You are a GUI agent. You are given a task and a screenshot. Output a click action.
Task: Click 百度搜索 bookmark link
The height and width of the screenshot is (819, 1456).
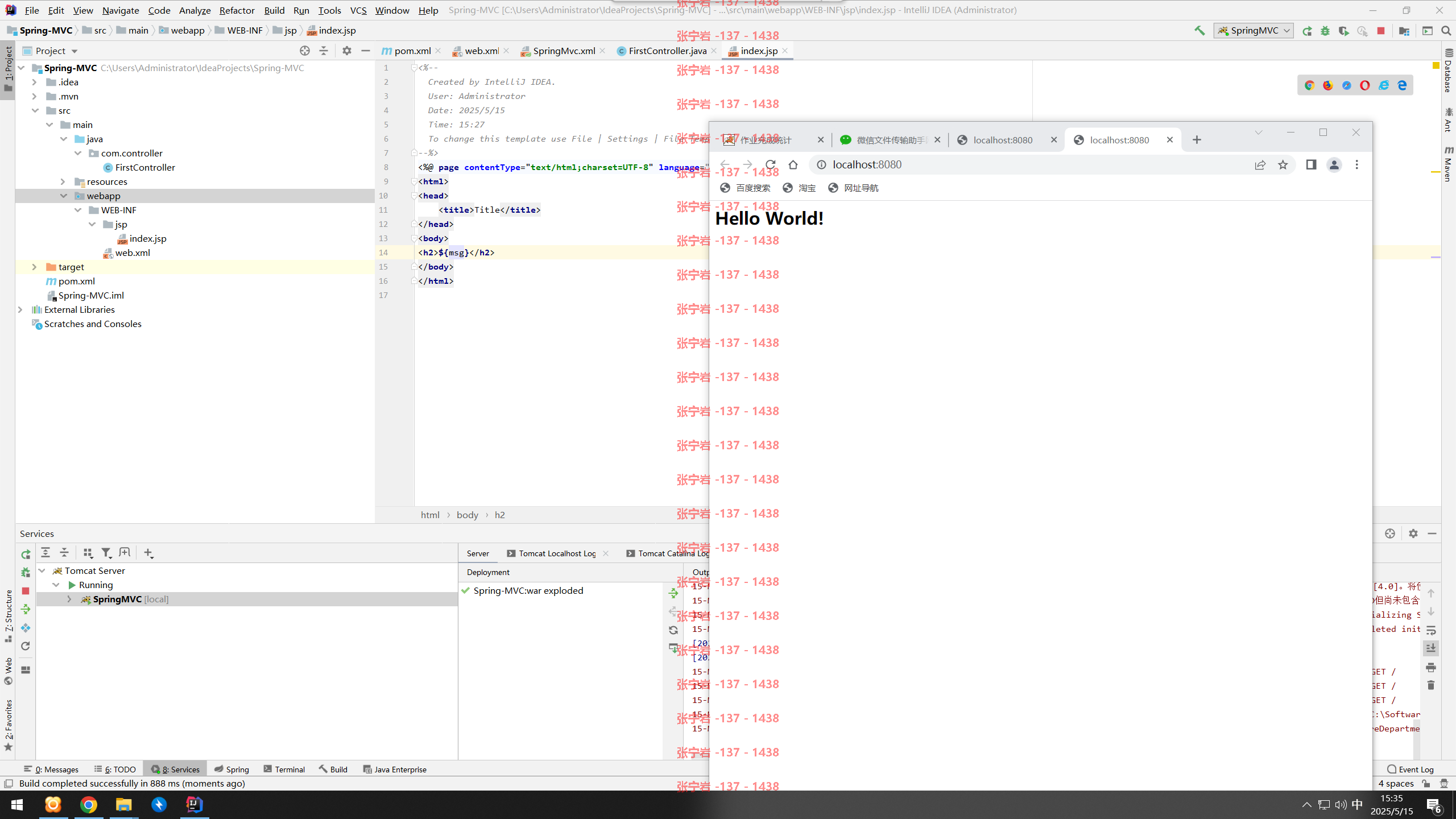(x=746, y=188)
